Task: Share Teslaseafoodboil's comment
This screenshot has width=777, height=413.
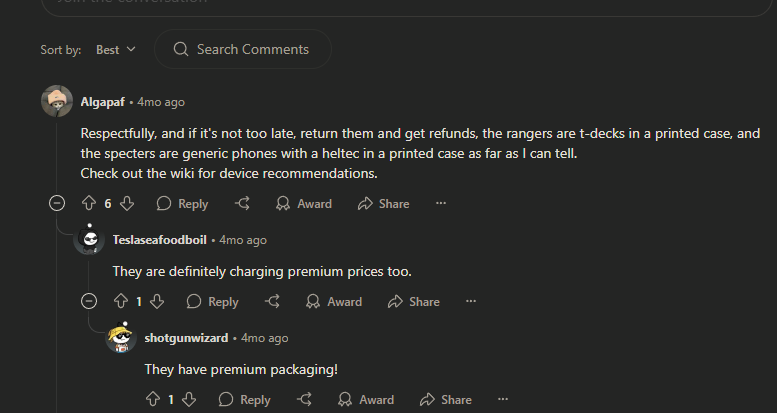Action: [x=413, y=301]
